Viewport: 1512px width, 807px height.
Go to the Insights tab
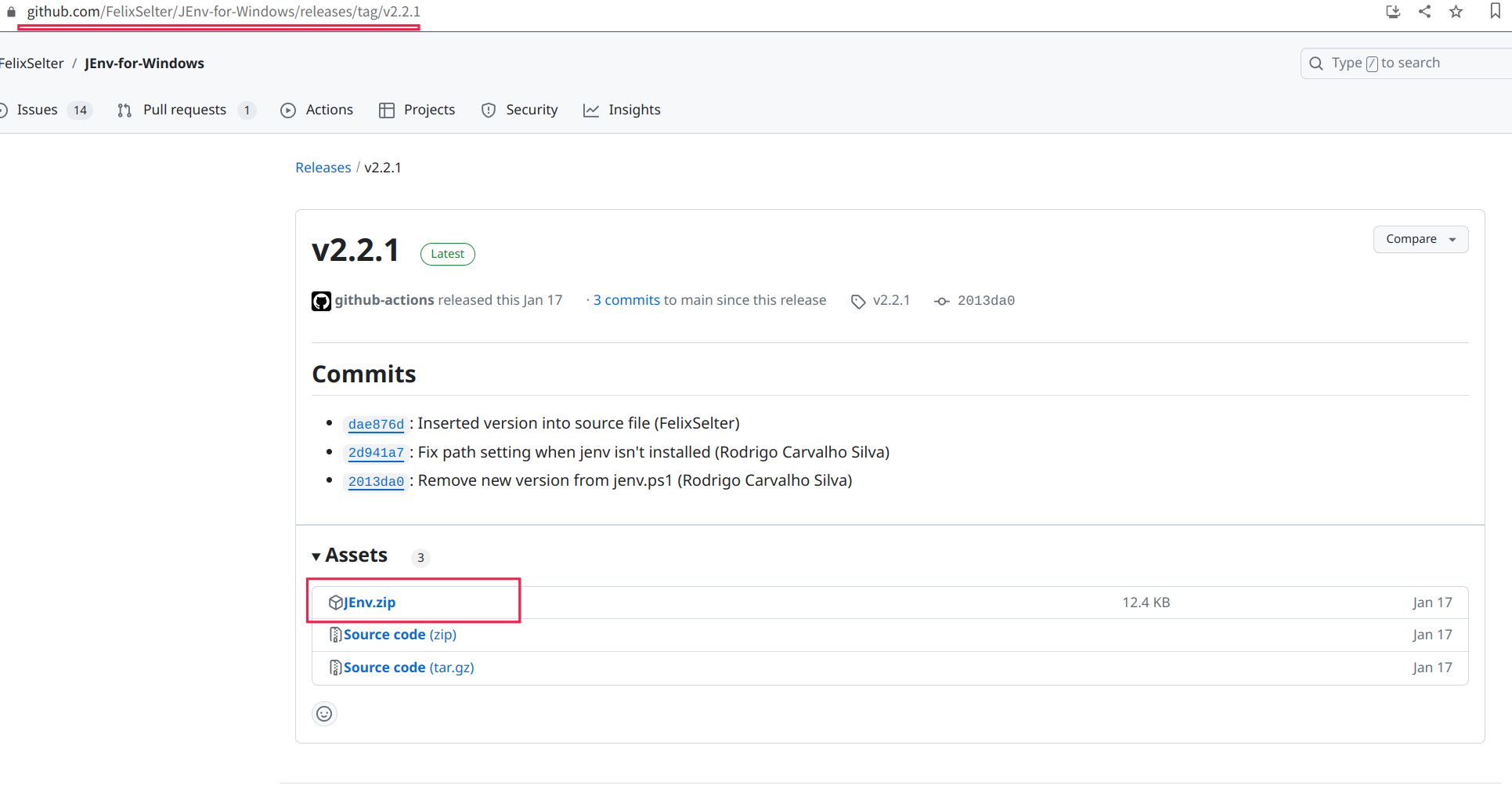coord(622,110)
